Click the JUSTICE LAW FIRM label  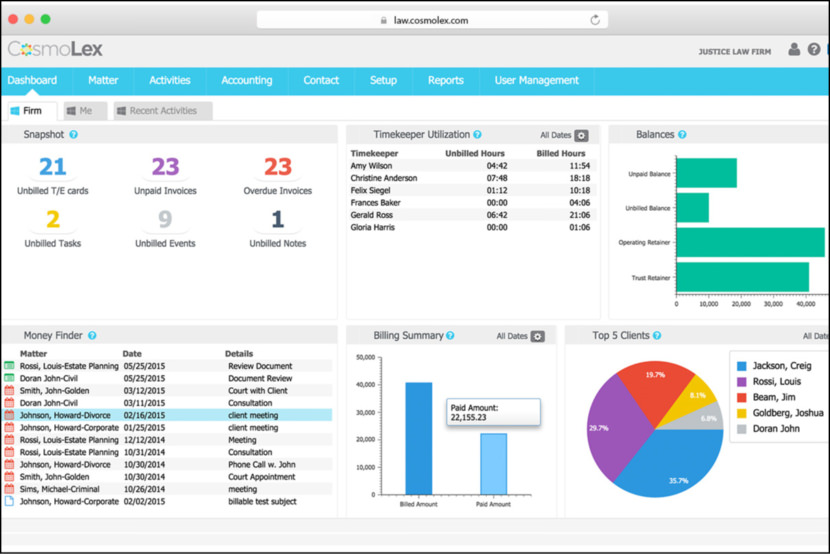tap(735, 51)
